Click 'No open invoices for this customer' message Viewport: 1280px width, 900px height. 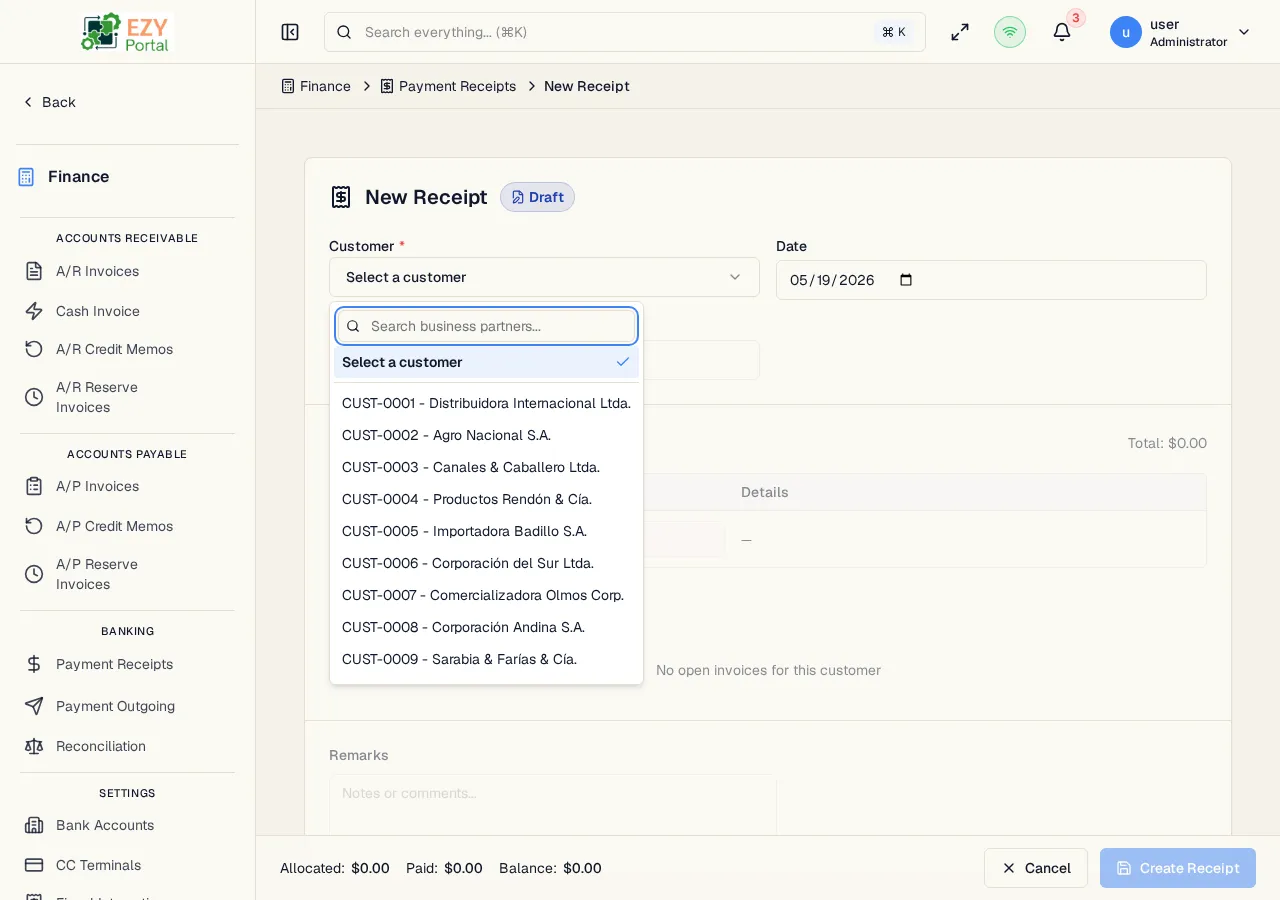(x=768, y=670)
